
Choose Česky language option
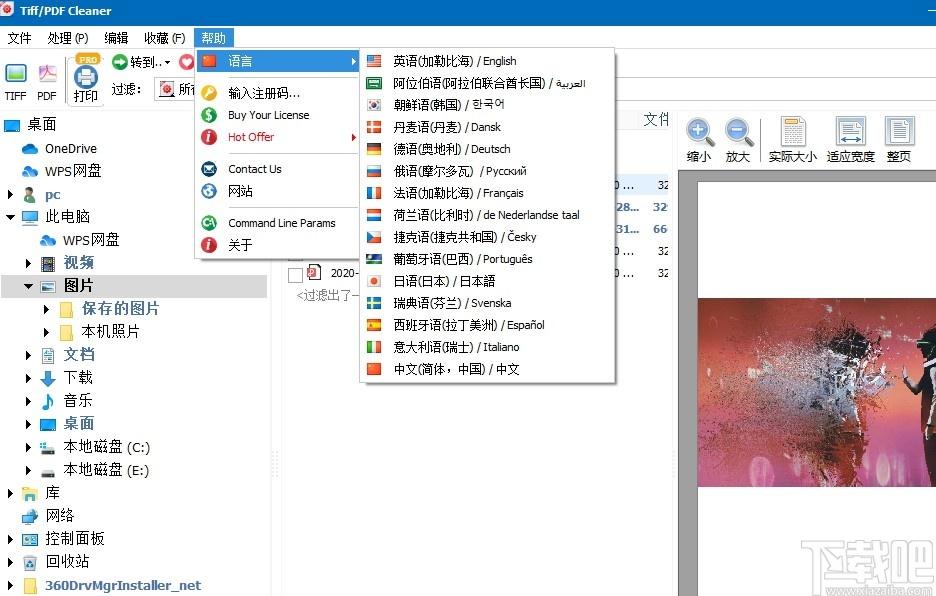[487, 237]
